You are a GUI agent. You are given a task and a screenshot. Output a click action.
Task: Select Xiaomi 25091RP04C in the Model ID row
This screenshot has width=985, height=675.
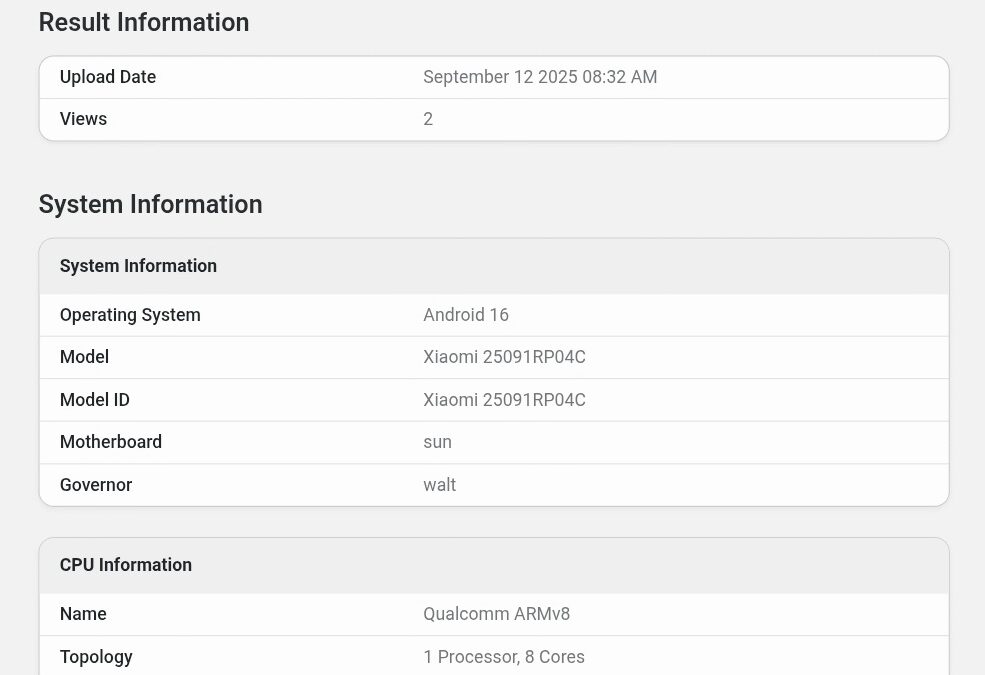pyautogui.click(x=504, y=400)
